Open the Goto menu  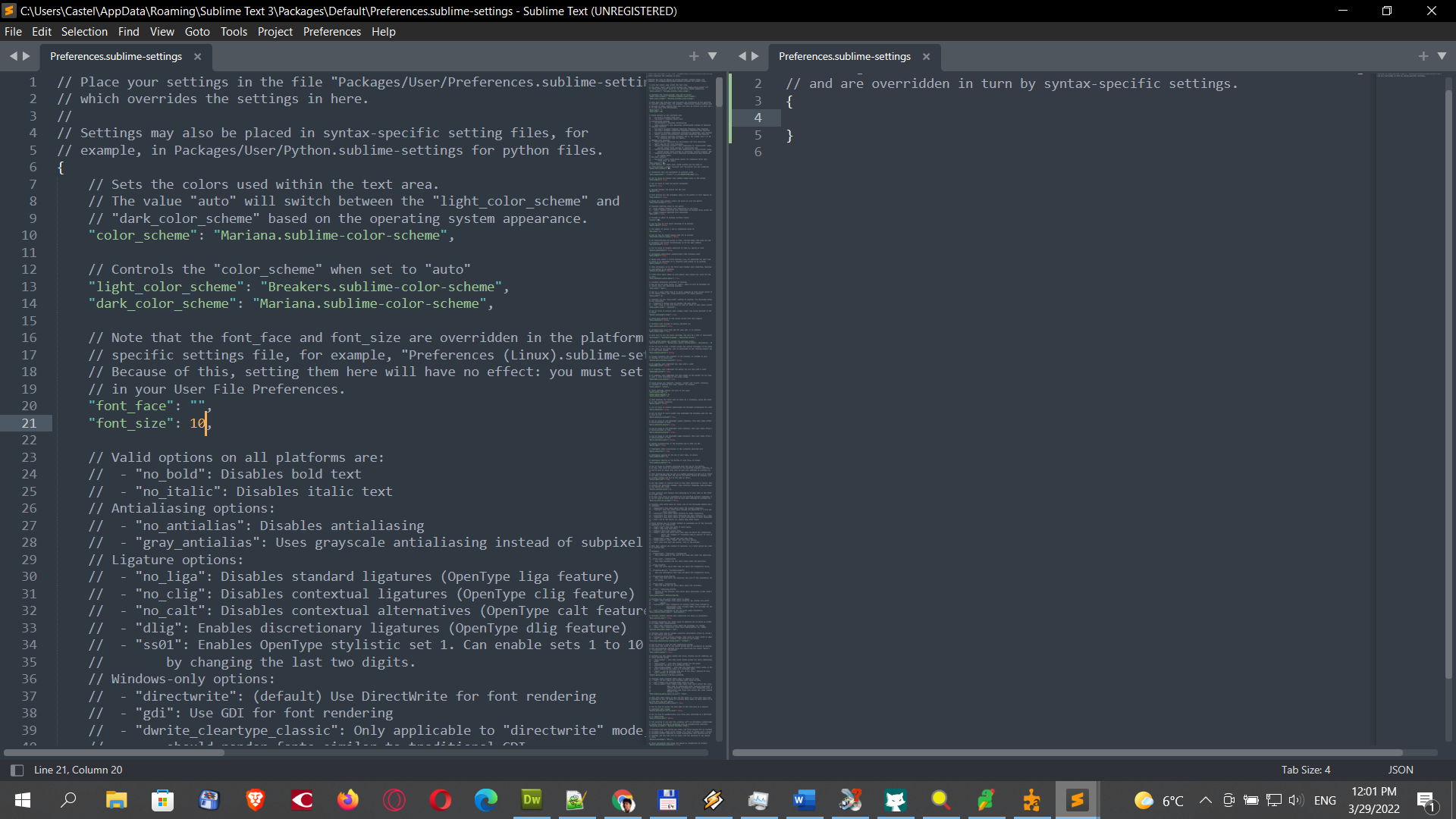point(197,31)
